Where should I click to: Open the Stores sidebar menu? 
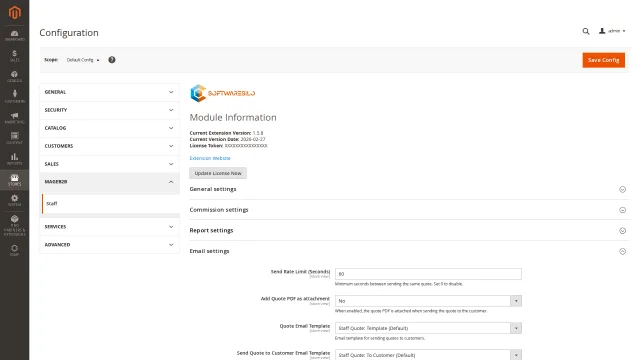point(15,180)
